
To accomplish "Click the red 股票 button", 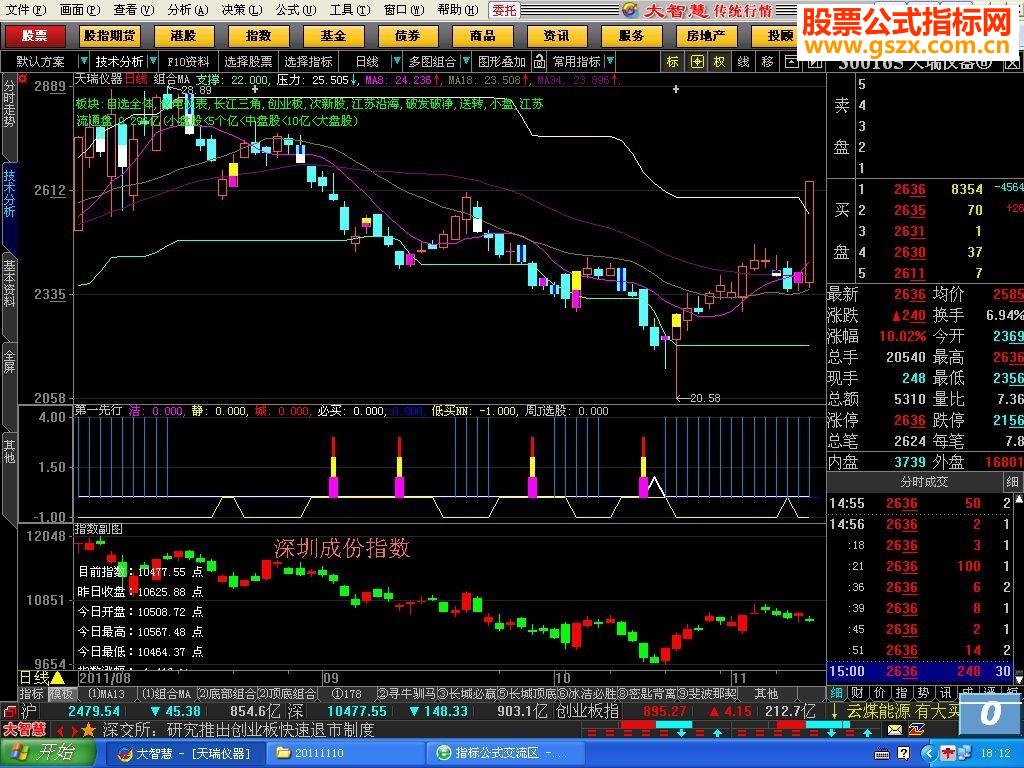I will [x=34, y=35].
